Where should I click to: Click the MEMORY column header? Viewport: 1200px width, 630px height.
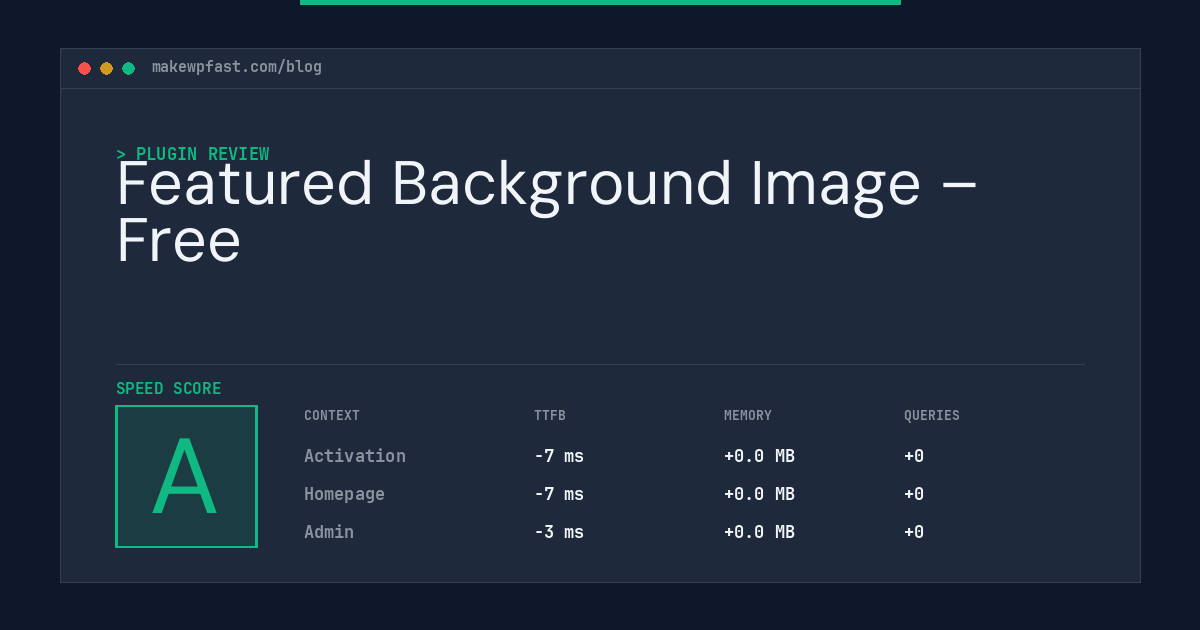(748, 415)
